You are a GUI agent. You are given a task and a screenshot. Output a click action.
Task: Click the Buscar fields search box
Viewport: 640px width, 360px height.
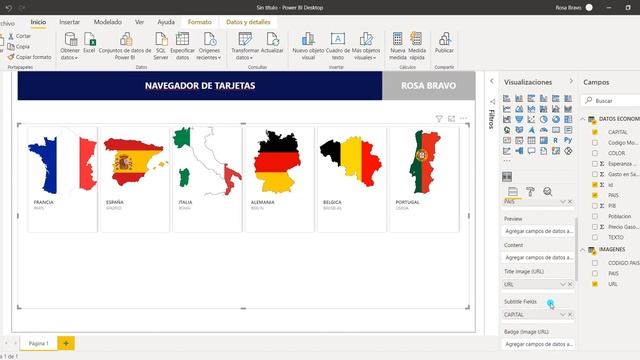pos(611,100)
